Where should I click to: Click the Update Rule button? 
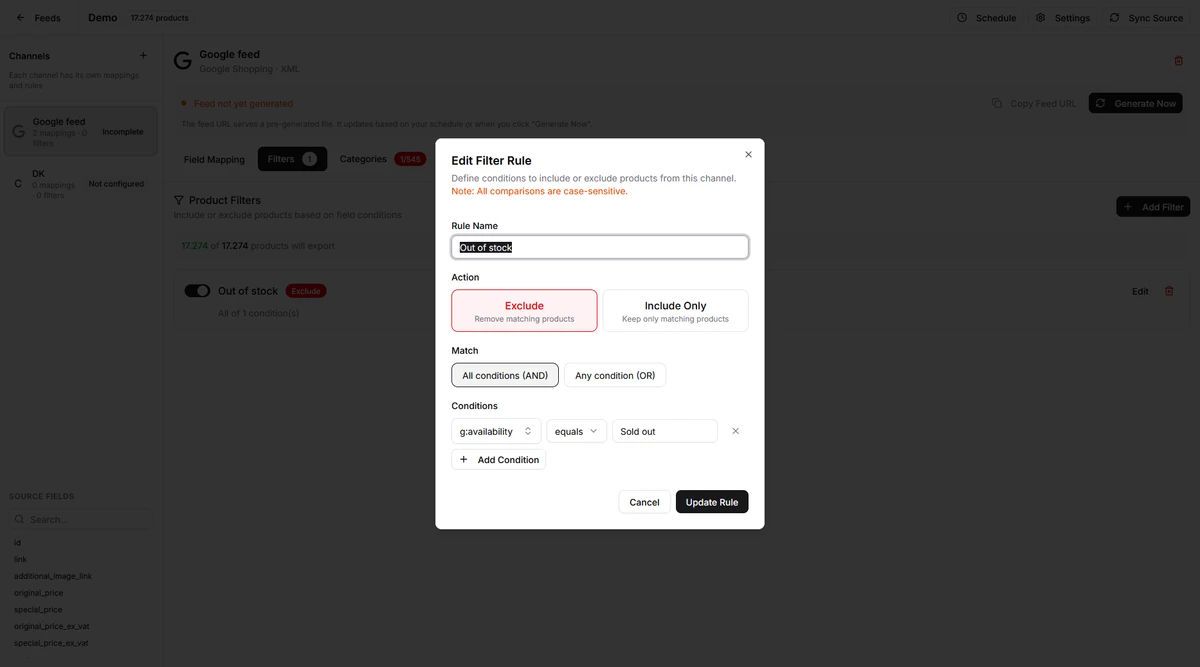(x=712, y=502)
